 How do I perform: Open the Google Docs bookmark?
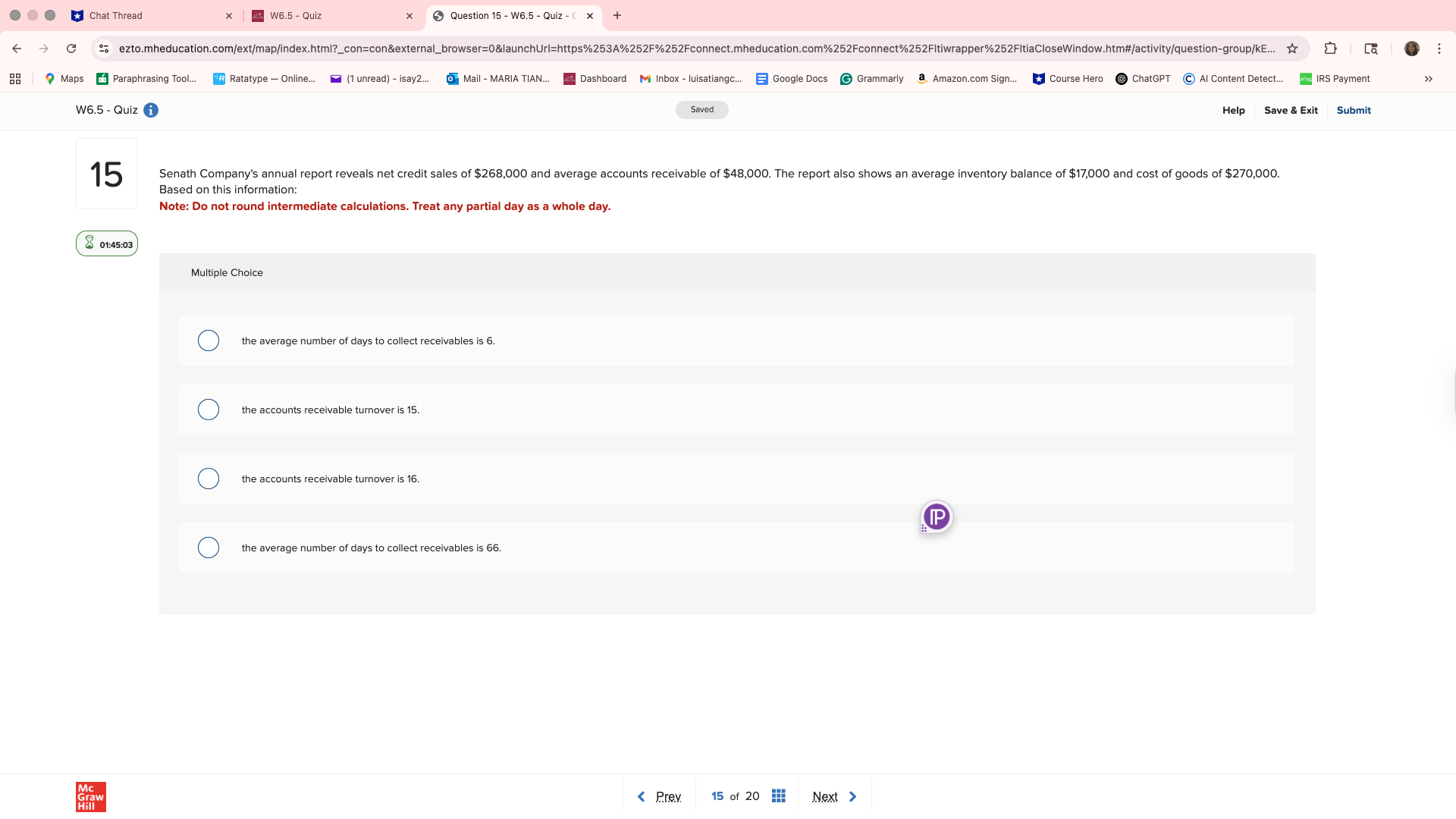point(791,78)
